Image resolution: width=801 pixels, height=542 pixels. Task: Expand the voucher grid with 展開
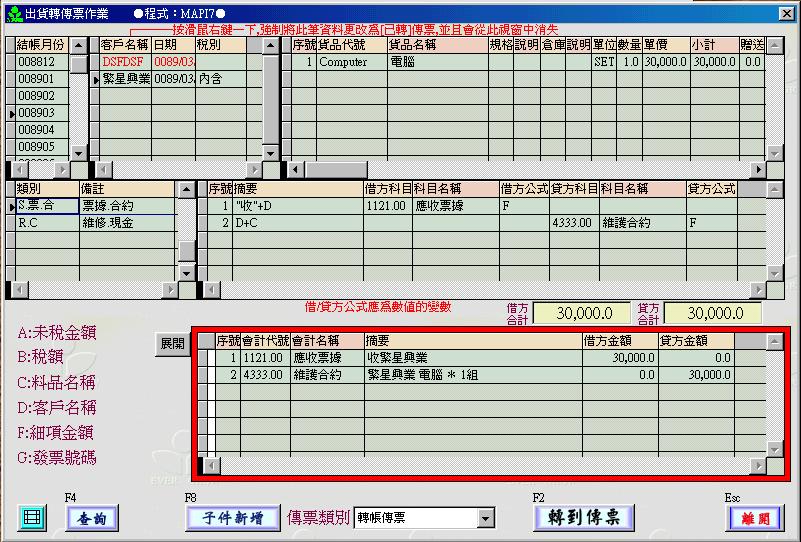(172, 343)
